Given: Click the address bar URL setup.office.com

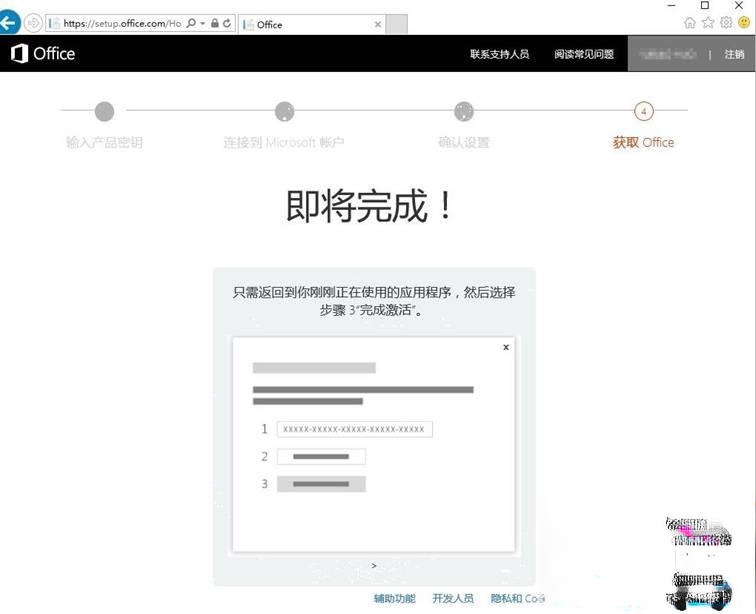Looking at the screenshot, I should click(122, 23).
